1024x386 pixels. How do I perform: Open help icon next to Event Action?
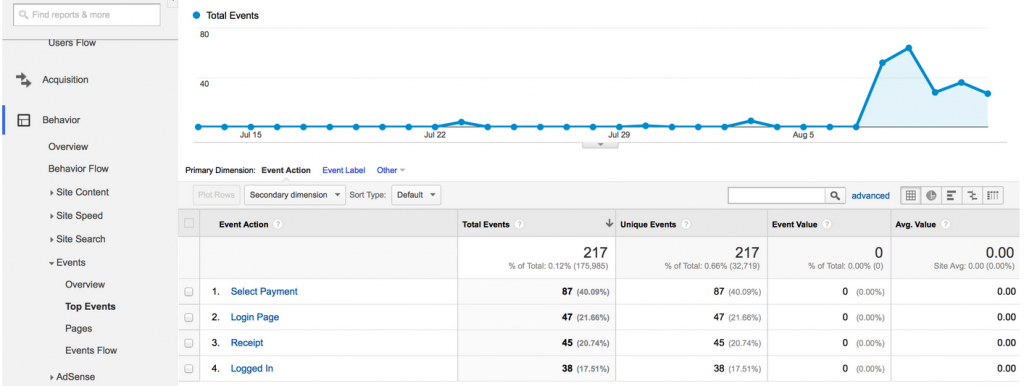tap(278, 224)
